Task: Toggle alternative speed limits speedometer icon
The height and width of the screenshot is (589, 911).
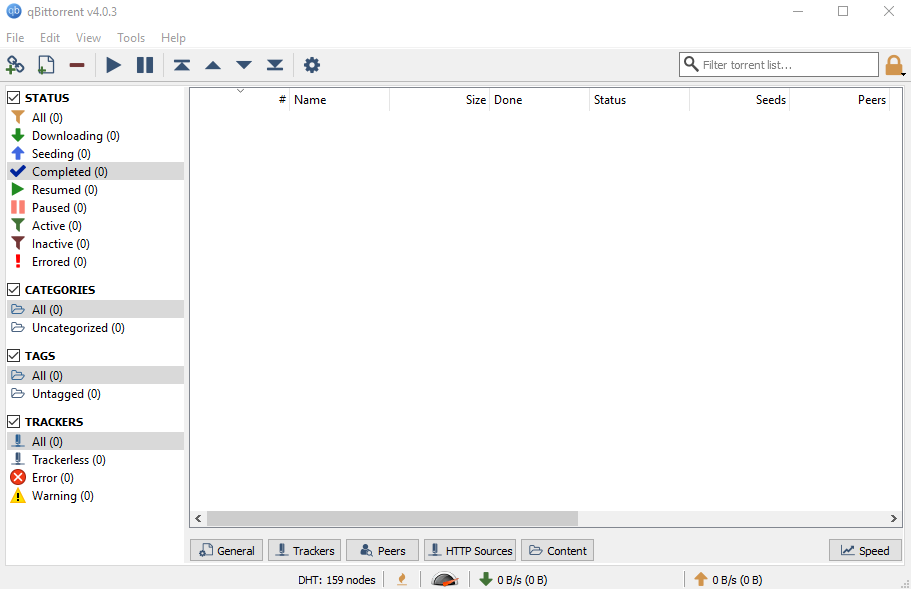Action: (x=445, y=579)
